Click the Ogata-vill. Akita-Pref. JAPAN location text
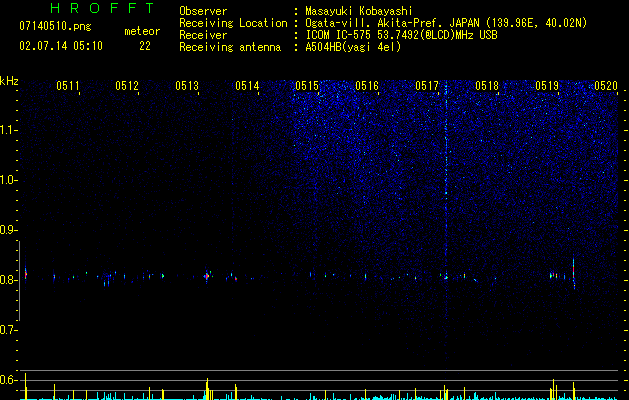The width and height of the screenshot is (629, 400). [446, 23]
